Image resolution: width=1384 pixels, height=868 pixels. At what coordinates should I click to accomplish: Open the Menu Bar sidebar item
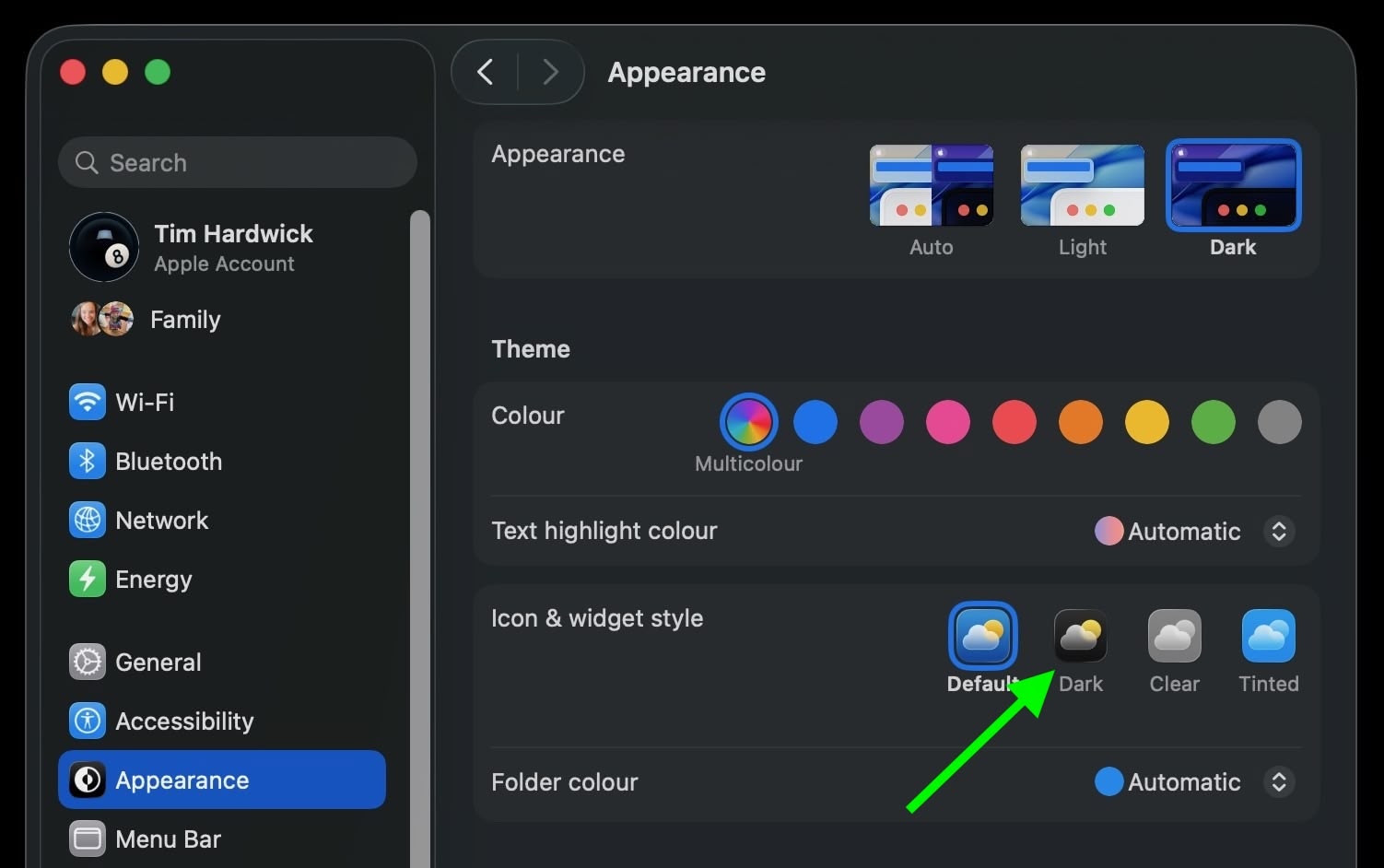[222, 839]
